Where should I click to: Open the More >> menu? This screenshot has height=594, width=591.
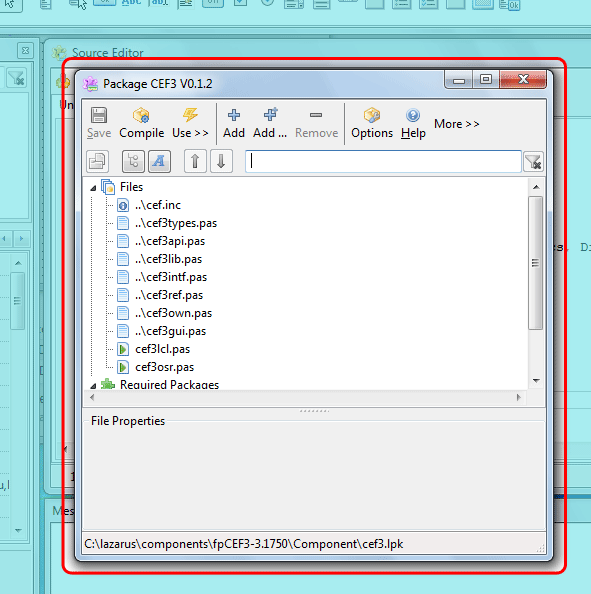tap(457, 124)
